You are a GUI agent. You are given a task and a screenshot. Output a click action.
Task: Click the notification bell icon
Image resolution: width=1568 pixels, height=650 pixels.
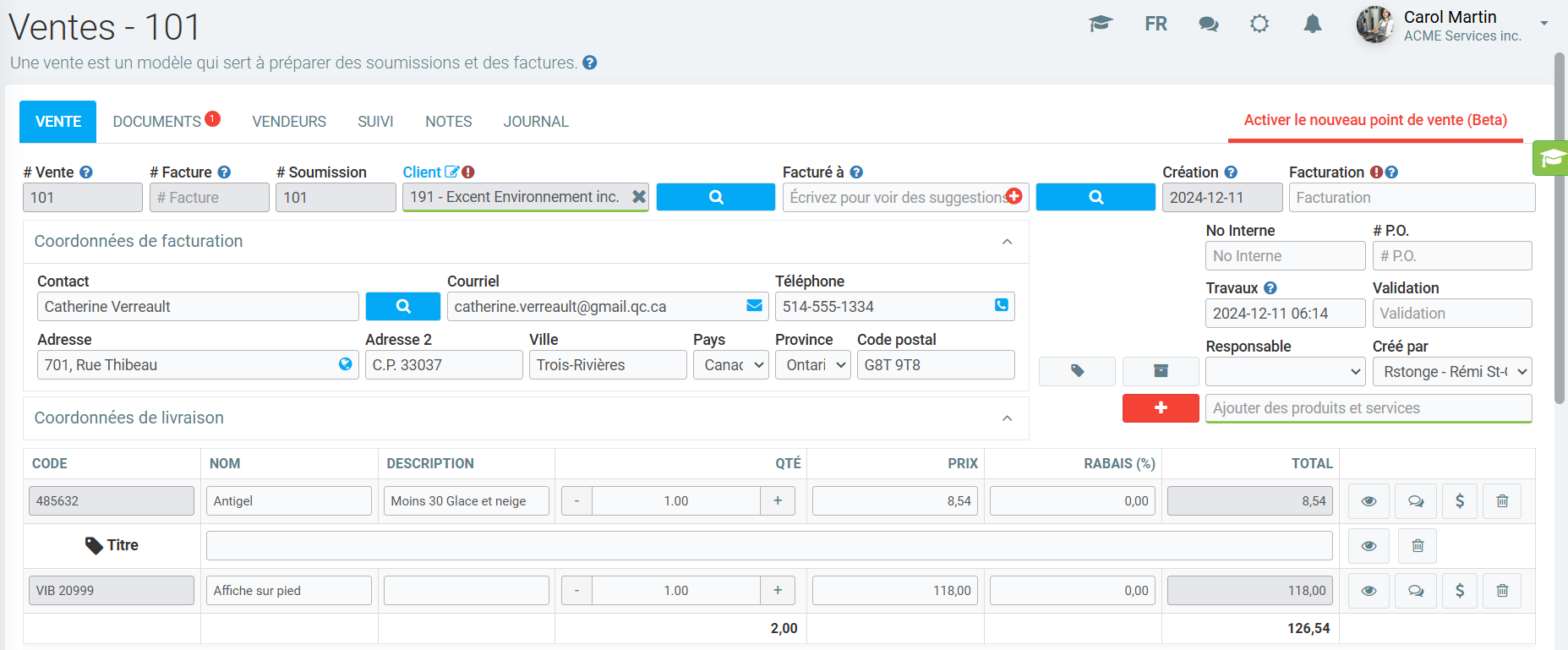coord(1312,25)
